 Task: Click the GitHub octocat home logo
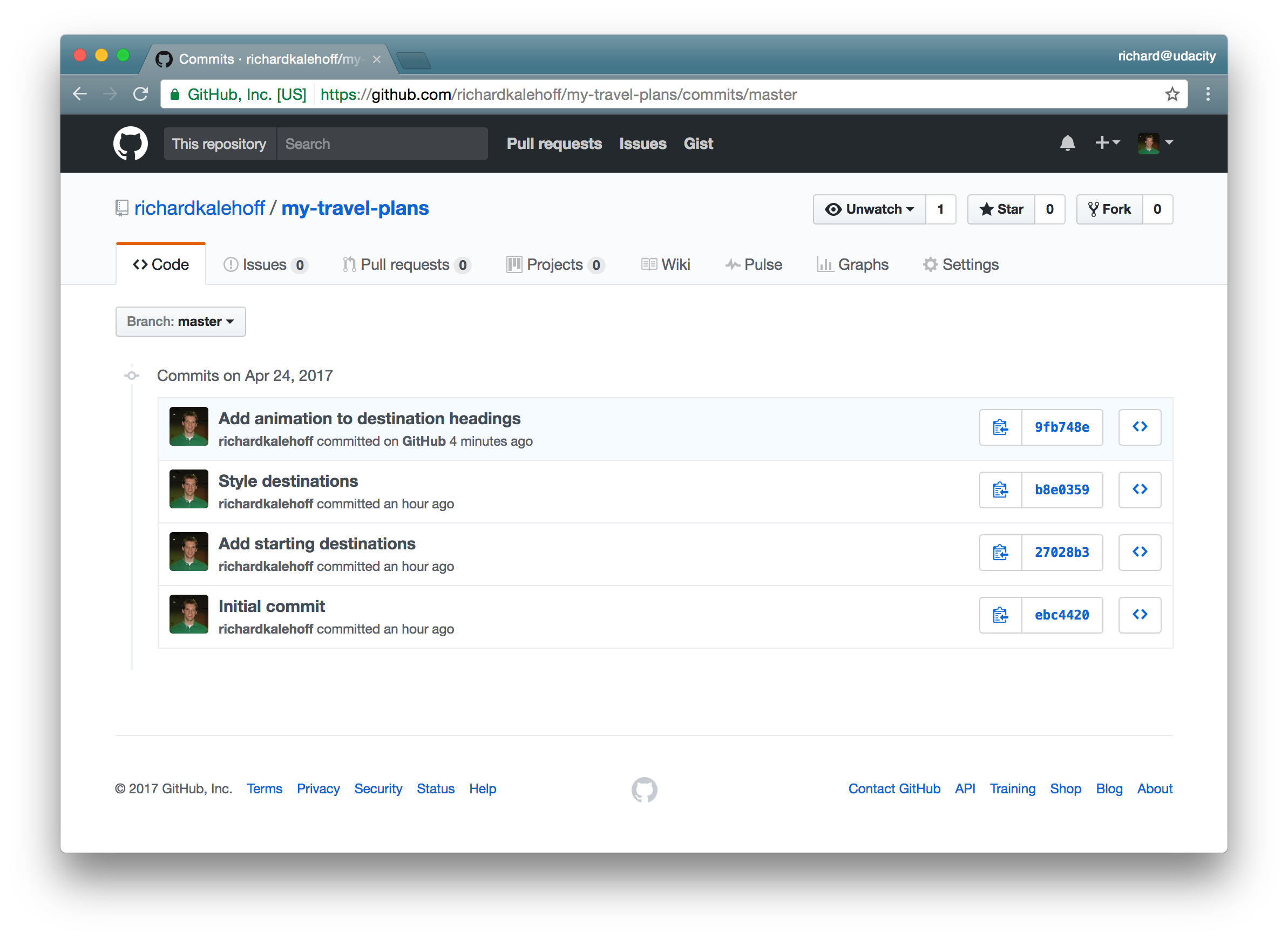(130, 143)
